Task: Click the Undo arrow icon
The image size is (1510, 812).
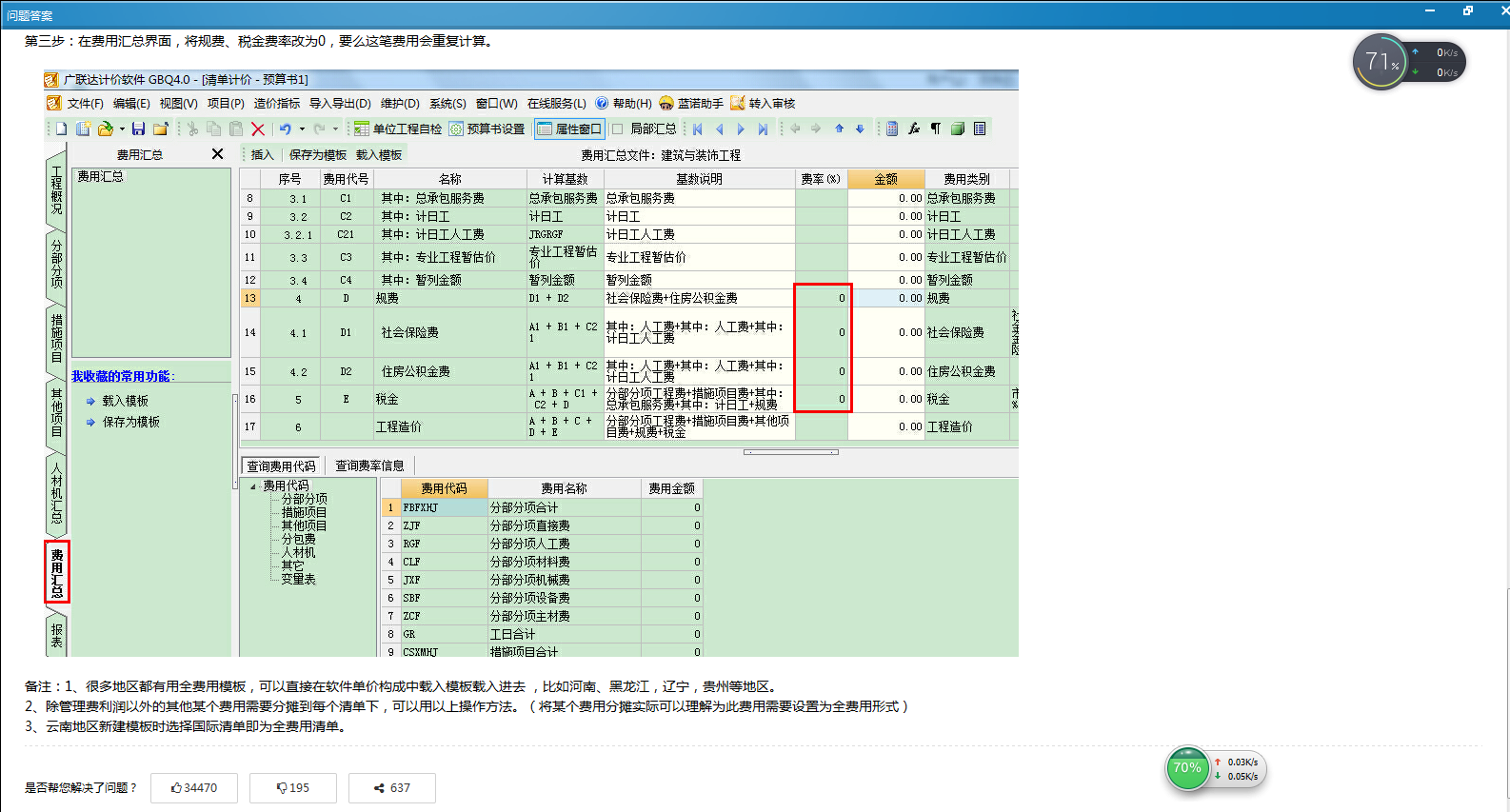Action: tap(285, 129)
